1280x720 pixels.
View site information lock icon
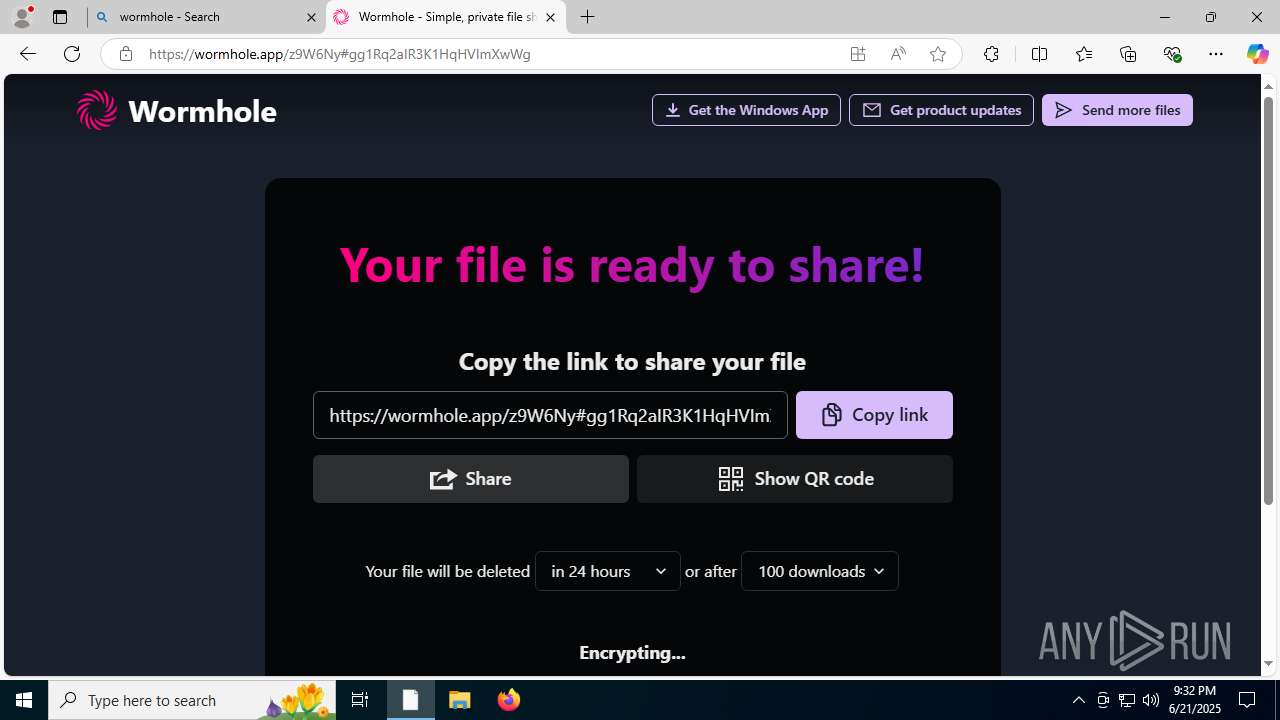(x=125, y=54)
